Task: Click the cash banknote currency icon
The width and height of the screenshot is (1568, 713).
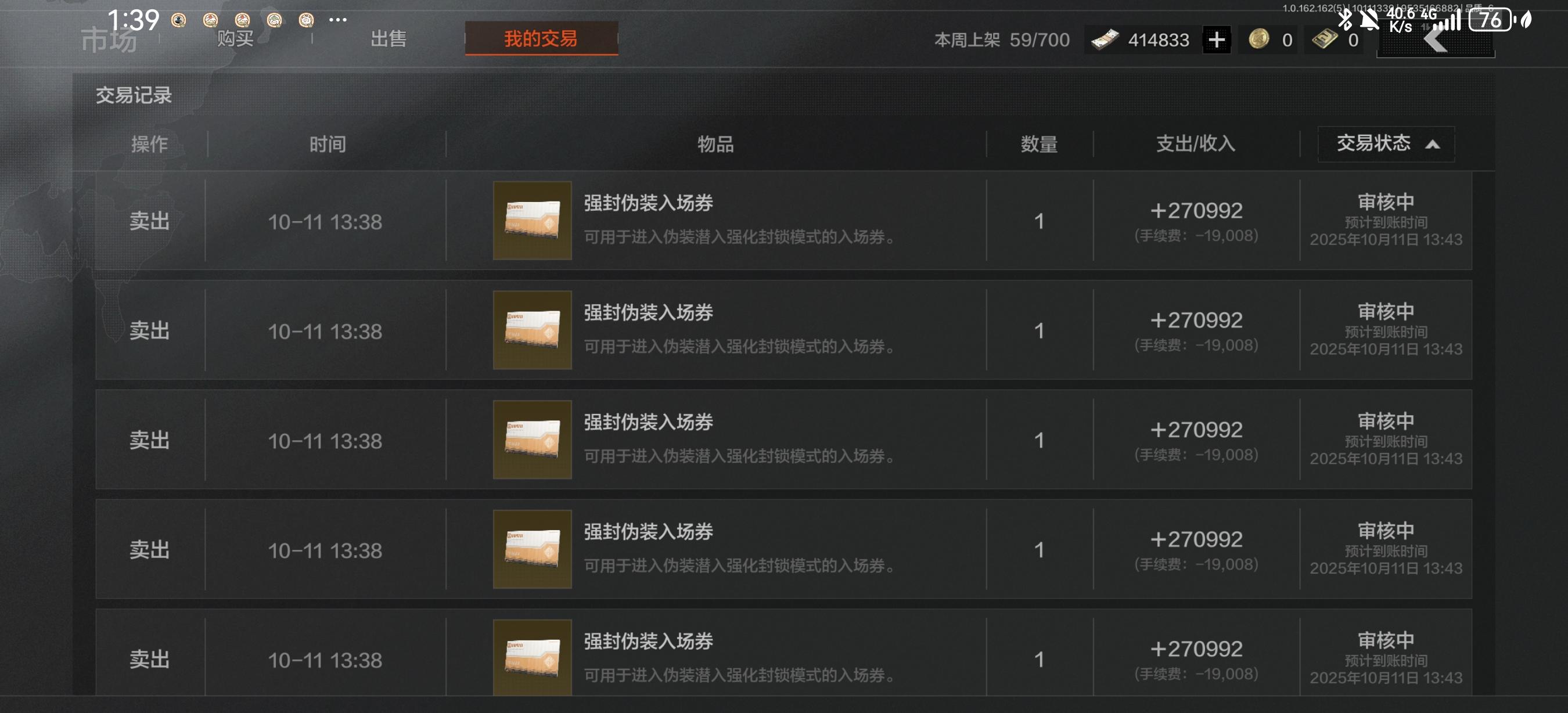Action: point(1105,40)
